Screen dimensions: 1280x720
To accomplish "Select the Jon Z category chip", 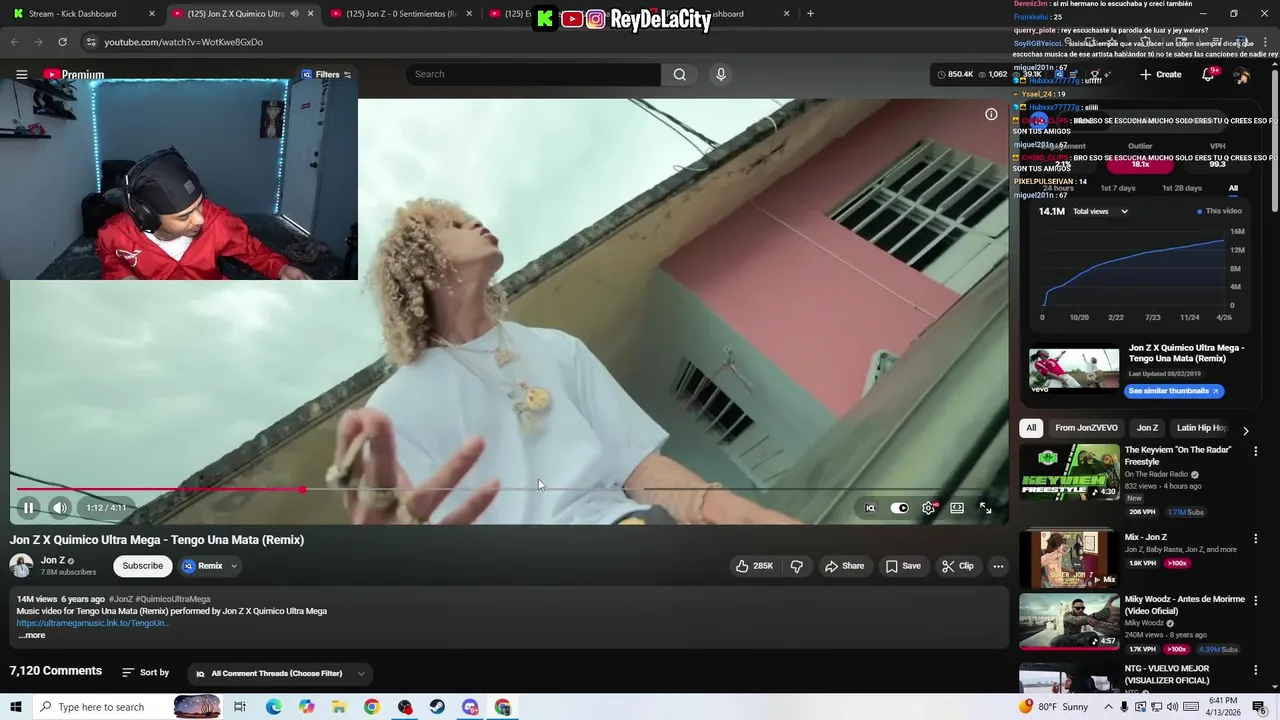I will click(1147, 428).
